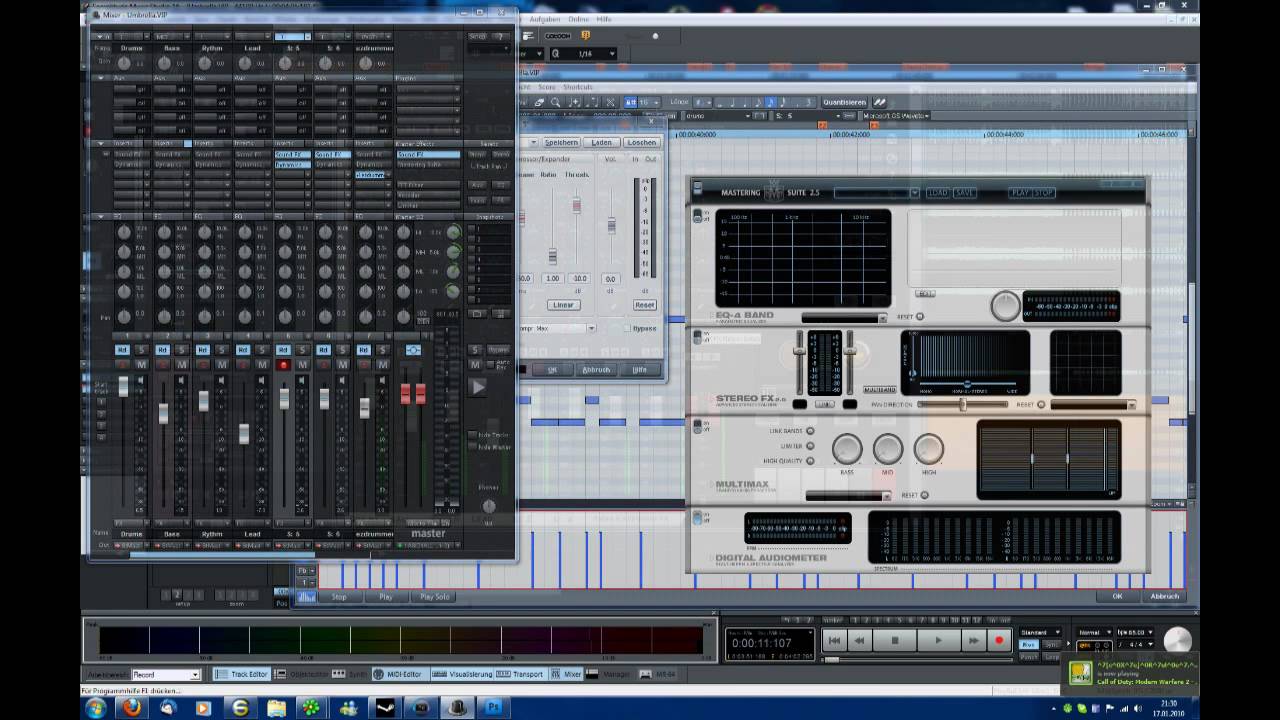
Task: Click the transport red record button
Action: click(x=998, y=640)
